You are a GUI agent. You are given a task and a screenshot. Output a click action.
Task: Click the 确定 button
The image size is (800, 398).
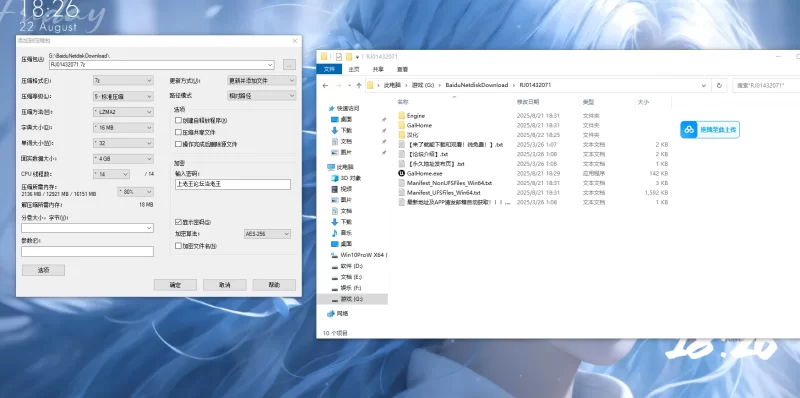point(175,285)
